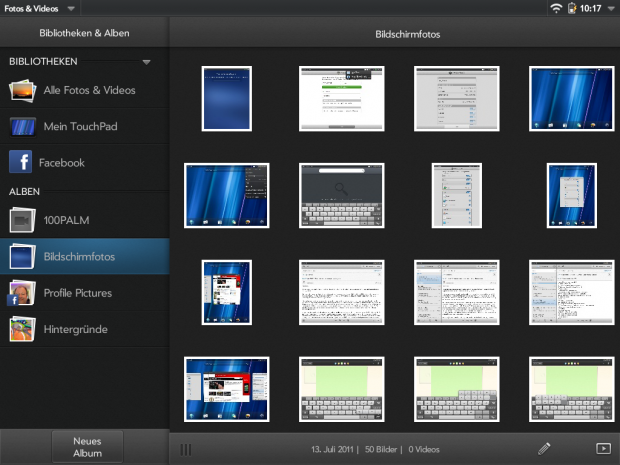Open the 100PALM album icon

coord(23,220)
